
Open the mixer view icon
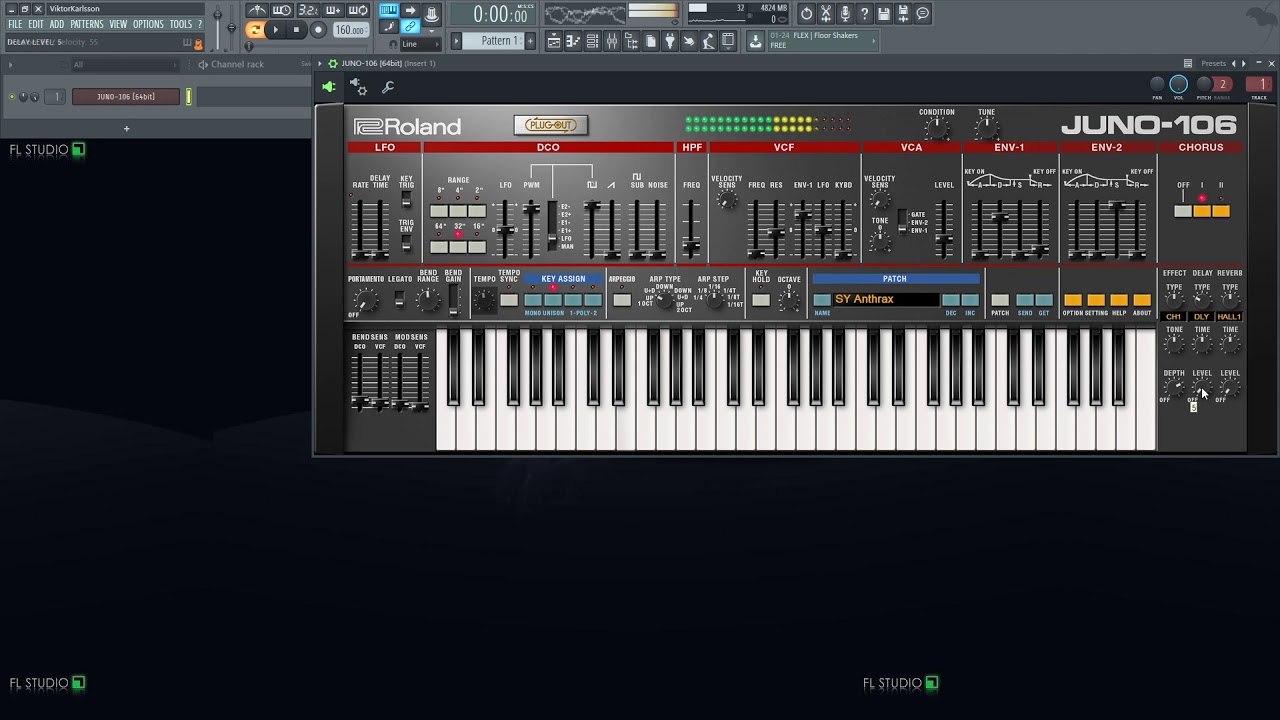tap(611, 41)
